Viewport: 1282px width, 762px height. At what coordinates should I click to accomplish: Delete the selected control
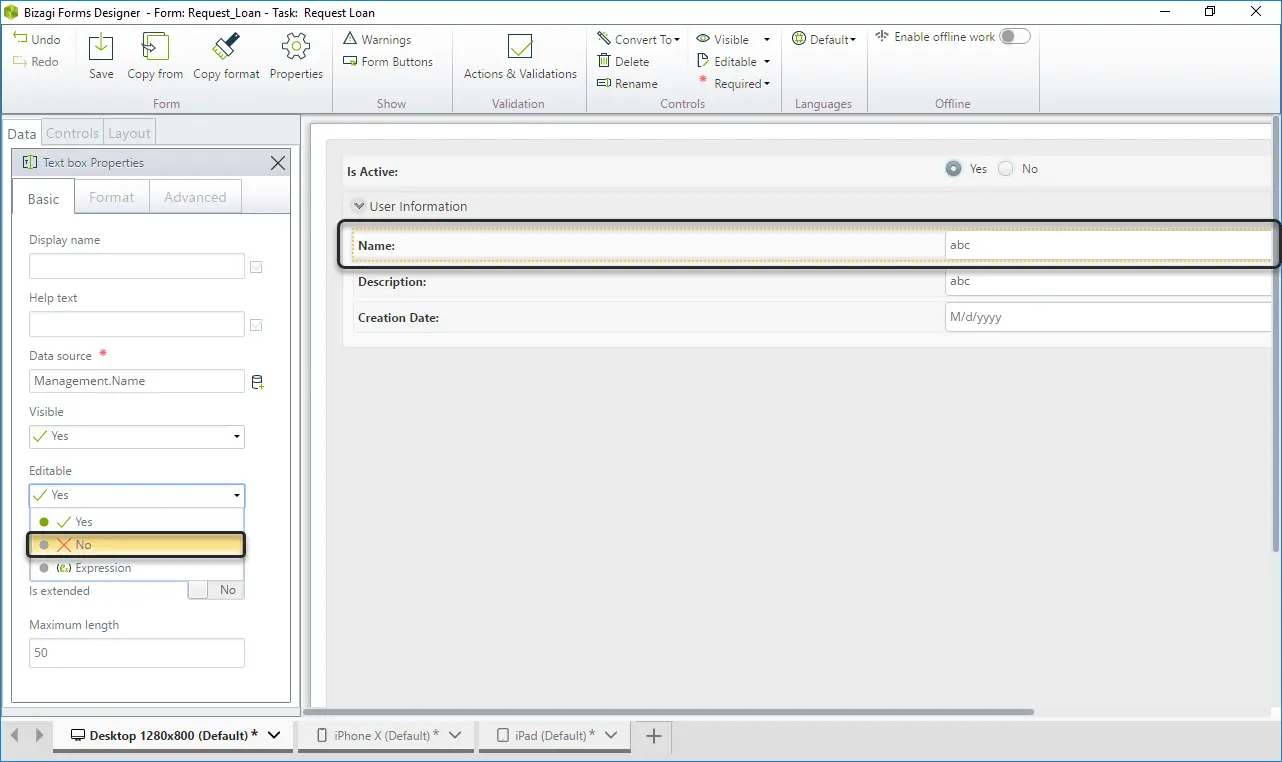point(623,61)
